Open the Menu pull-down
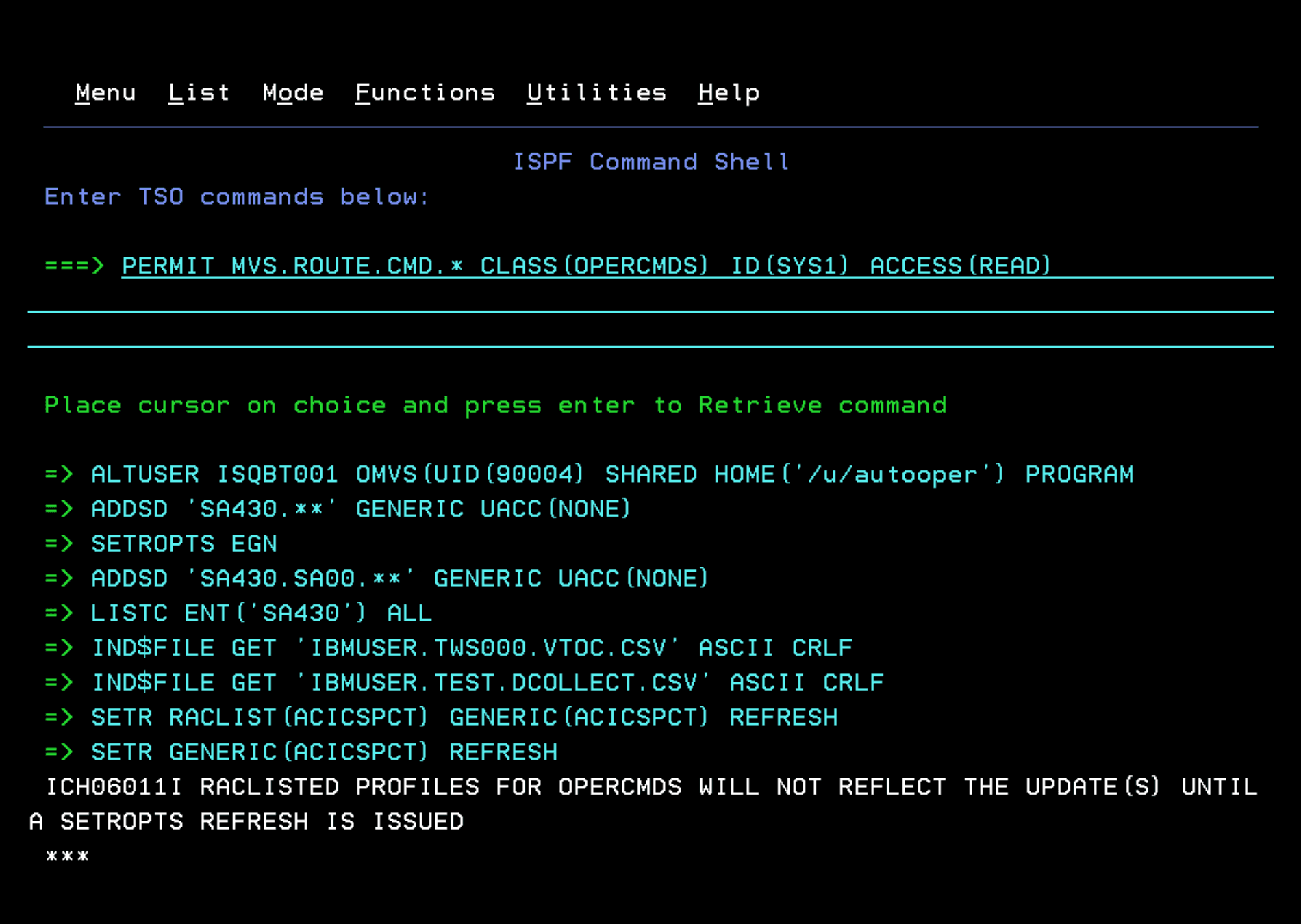Screen dimensions: 1301x924 coord(105,92)
